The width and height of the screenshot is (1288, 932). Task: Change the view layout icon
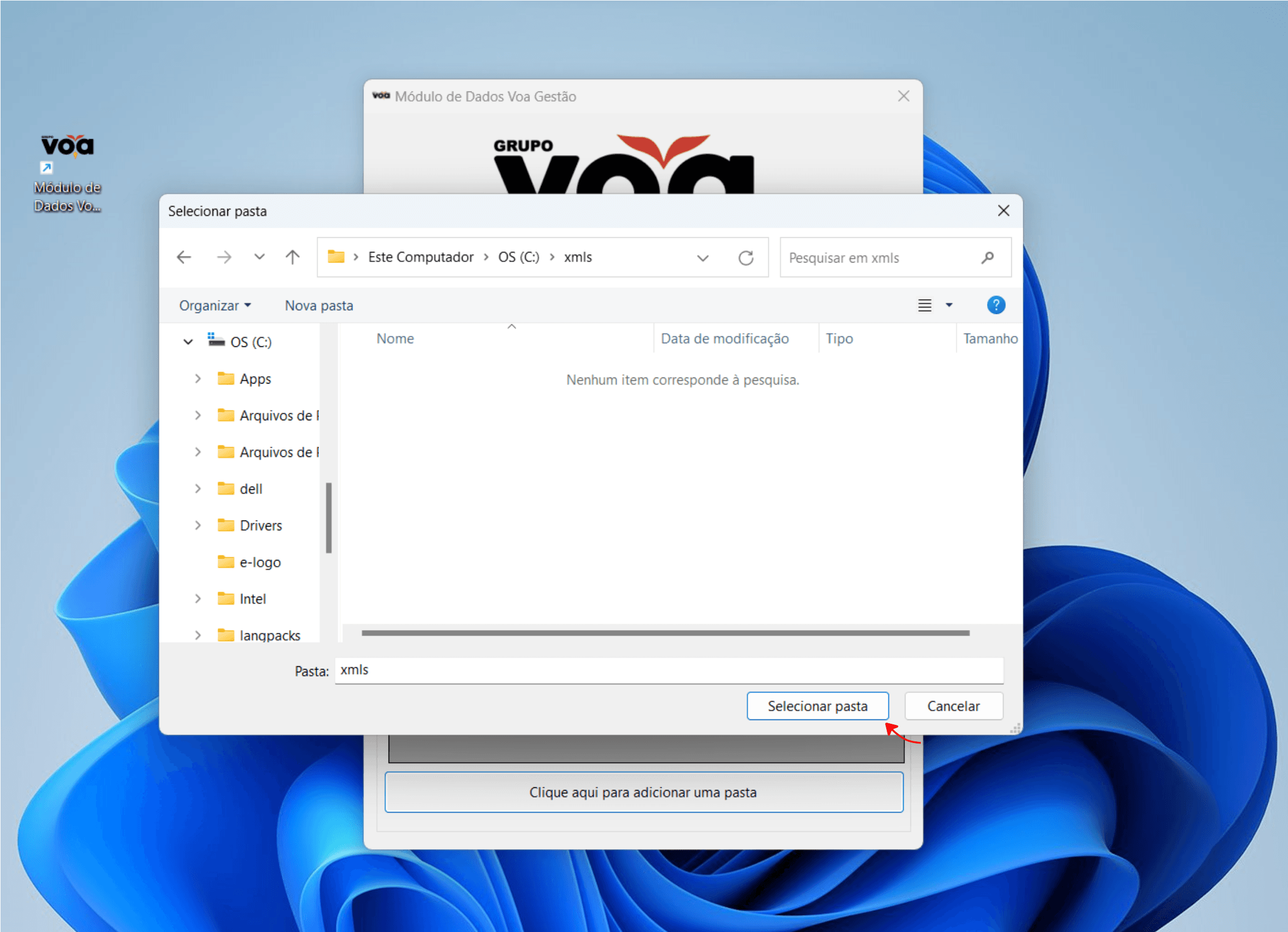925,305
